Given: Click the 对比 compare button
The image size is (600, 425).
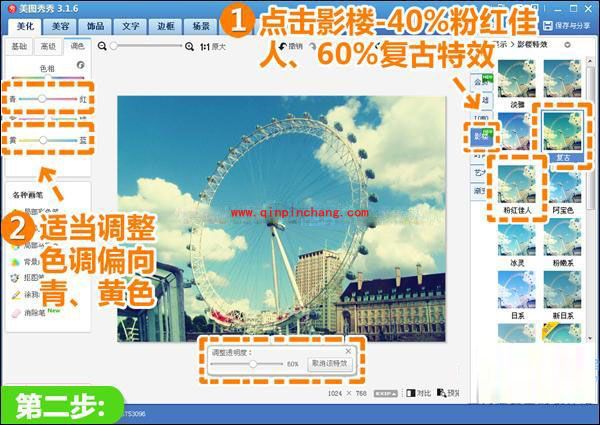Looking at the screenshot, I should 419,393.
